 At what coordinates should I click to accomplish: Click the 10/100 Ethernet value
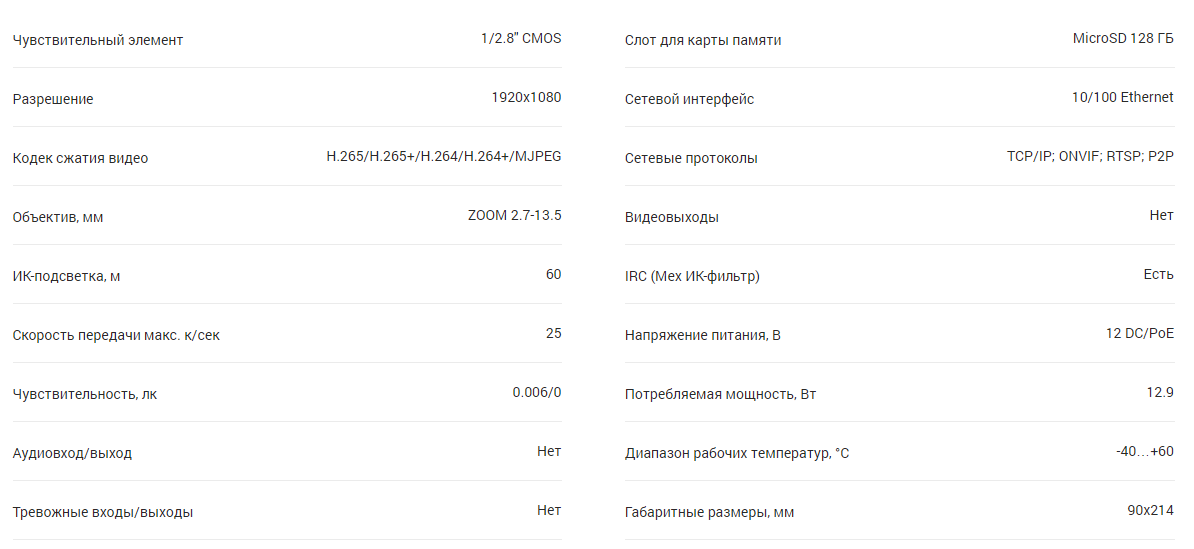pos(1122,98)
